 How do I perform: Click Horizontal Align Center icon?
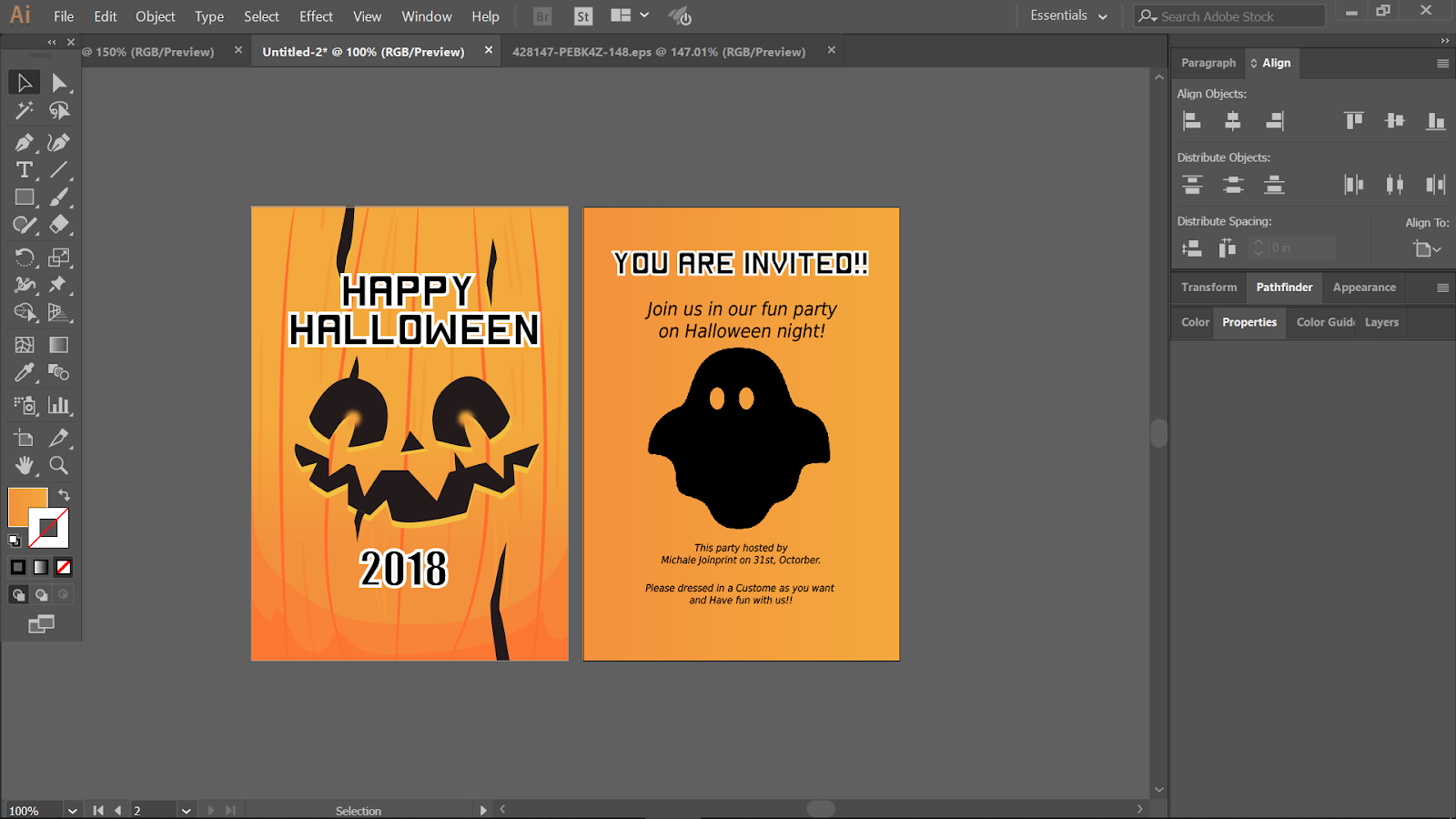(x=1233, y=121)
